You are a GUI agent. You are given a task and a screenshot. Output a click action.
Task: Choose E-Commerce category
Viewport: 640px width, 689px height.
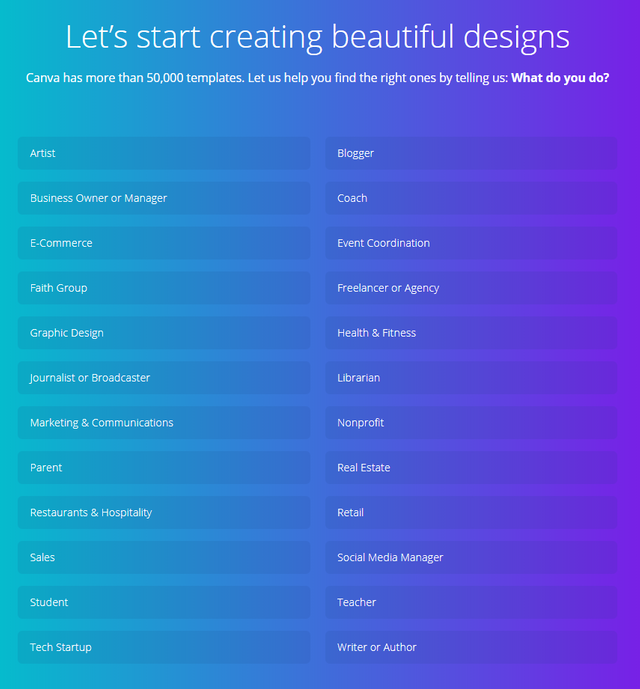[164, 243]
